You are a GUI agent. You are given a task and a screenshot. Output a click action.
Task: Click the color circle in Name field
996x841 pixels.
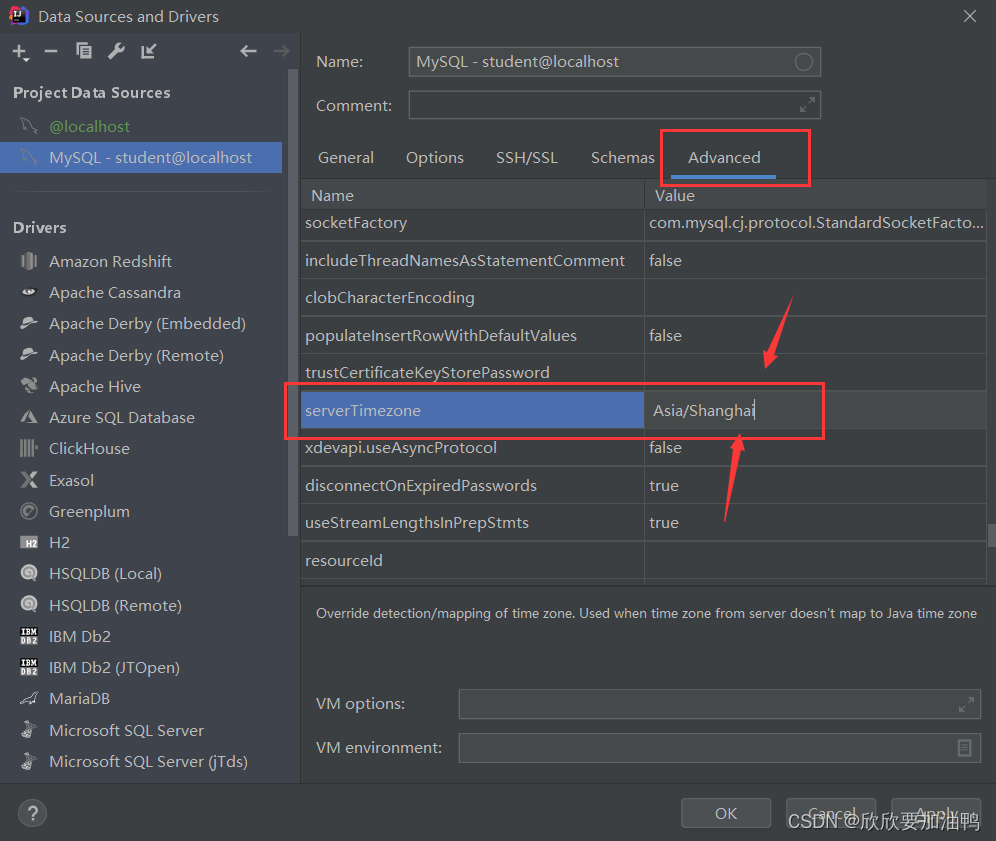[x=804, y=62]
